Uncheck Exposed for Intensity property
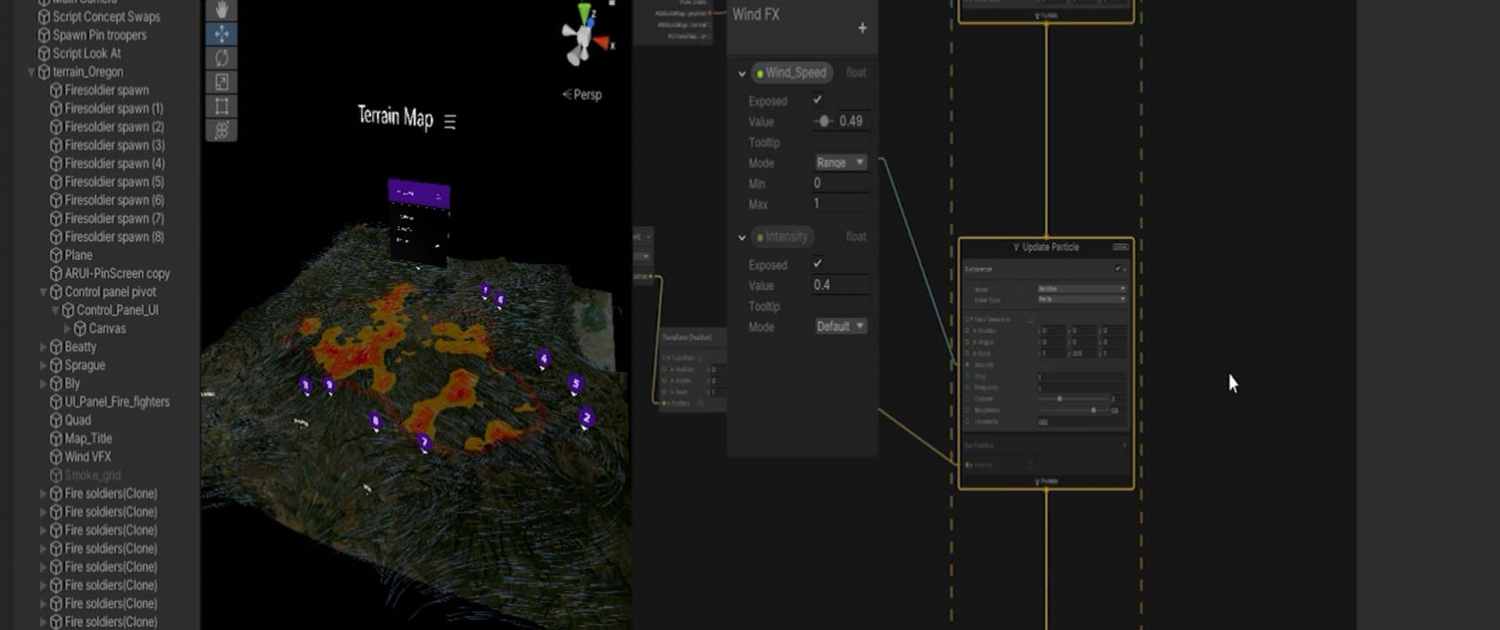Screen dimensions: 1500x630 (817, 264)
